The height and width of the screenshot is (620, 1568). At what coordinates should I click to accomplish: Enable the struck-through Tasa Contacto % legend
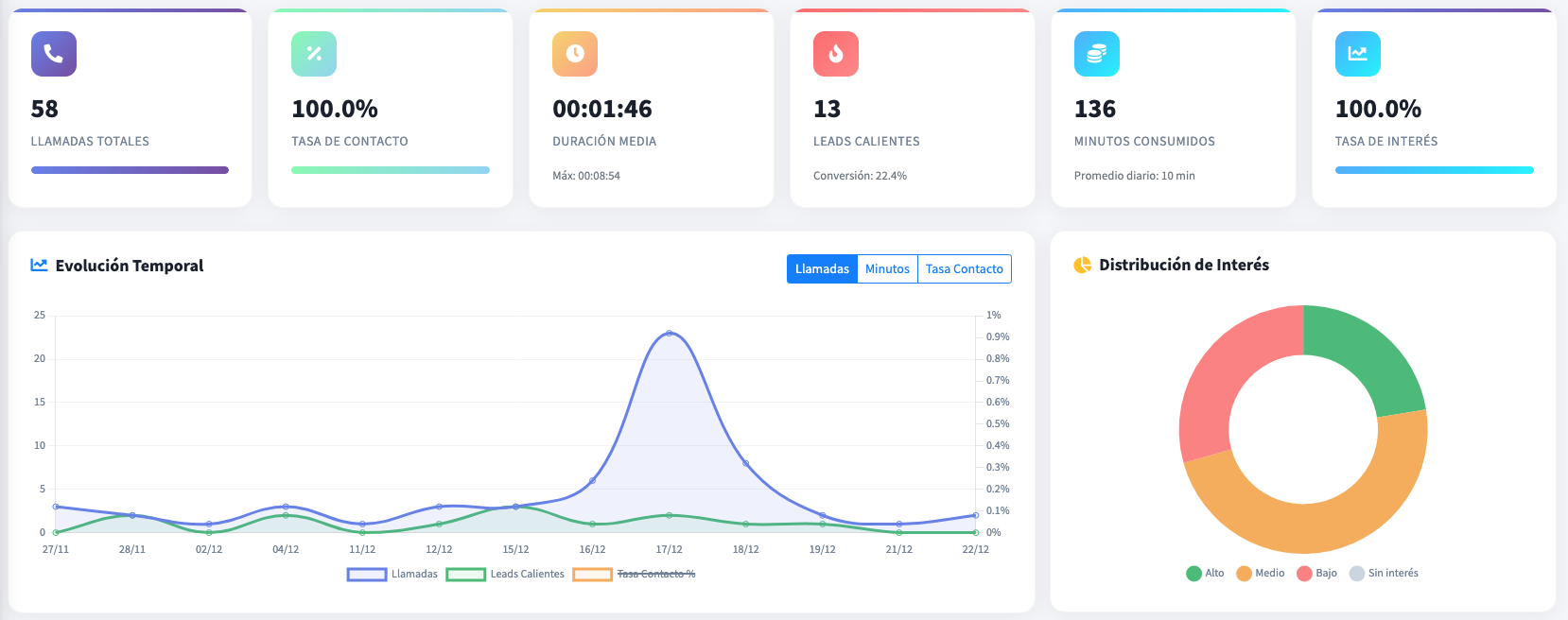634,574
